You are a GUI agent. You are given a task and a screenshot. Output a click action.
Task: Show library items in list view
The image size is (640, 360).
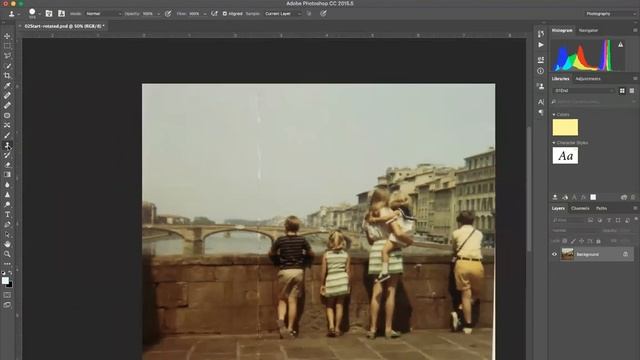click(x=632, y=91)
